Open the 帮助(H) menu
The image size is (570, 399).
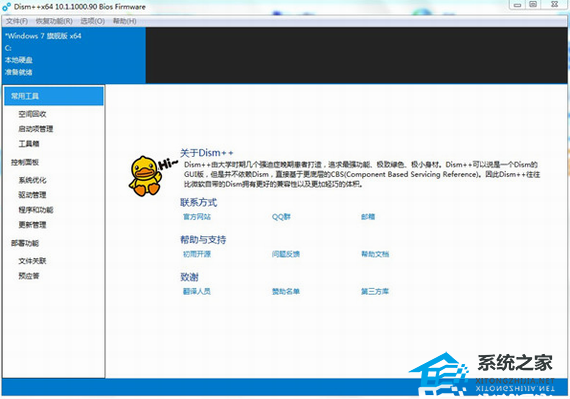coord(124,21)
